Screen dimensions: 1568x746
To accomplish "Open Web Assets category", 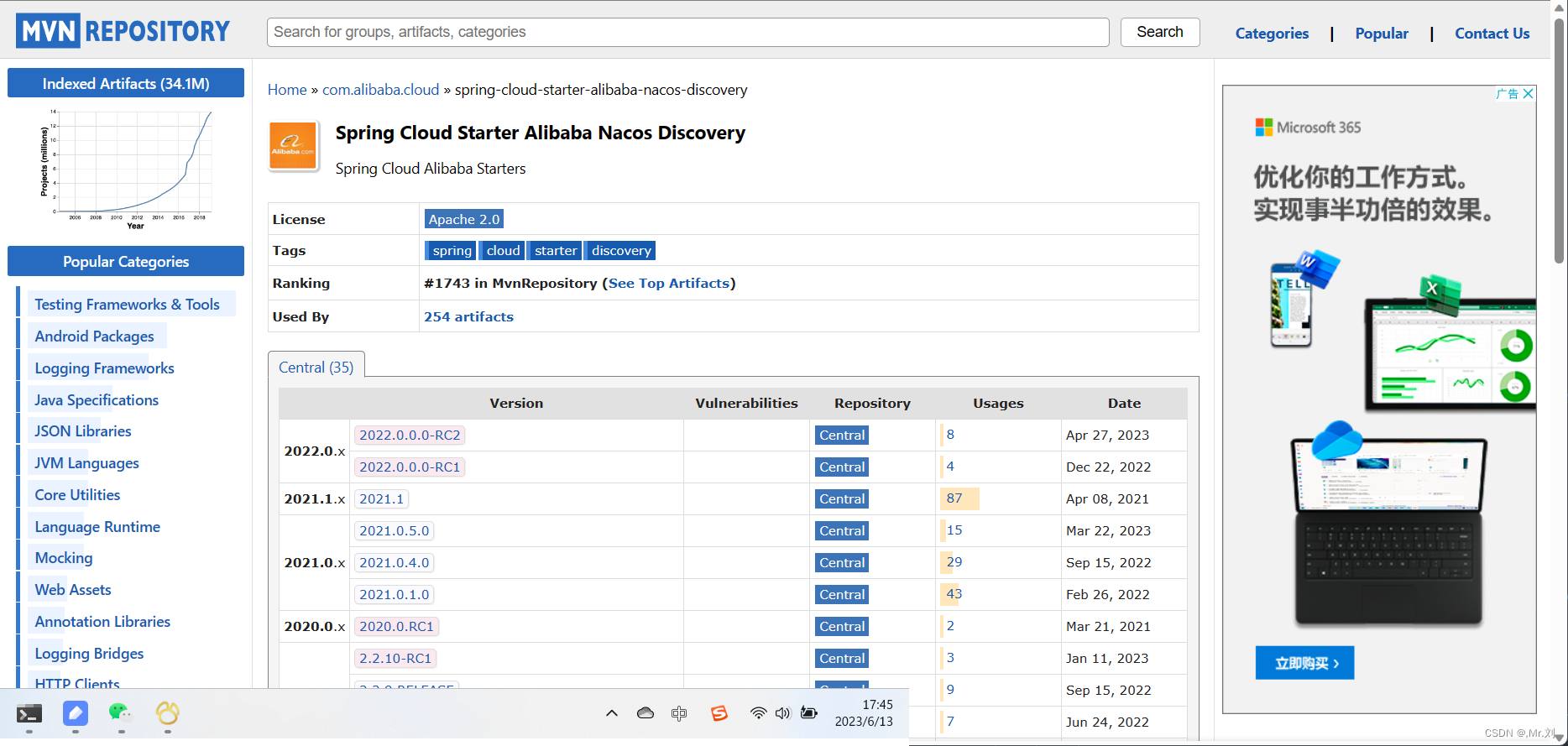I will (73, 590).
